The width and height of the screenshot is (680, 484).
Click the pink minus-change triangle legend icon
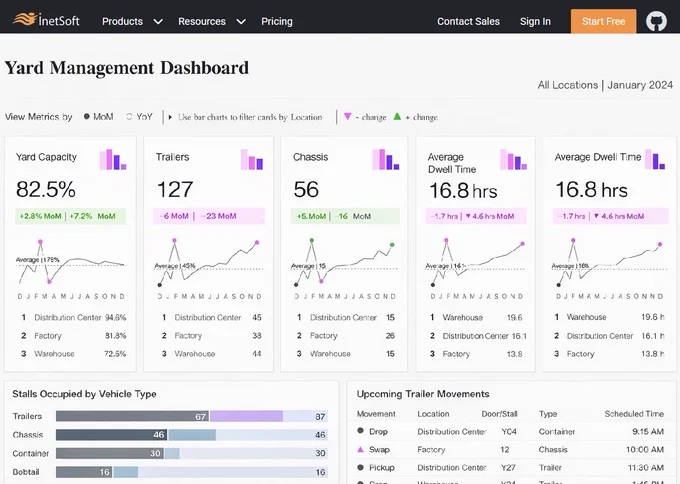(x=347, y=116)
